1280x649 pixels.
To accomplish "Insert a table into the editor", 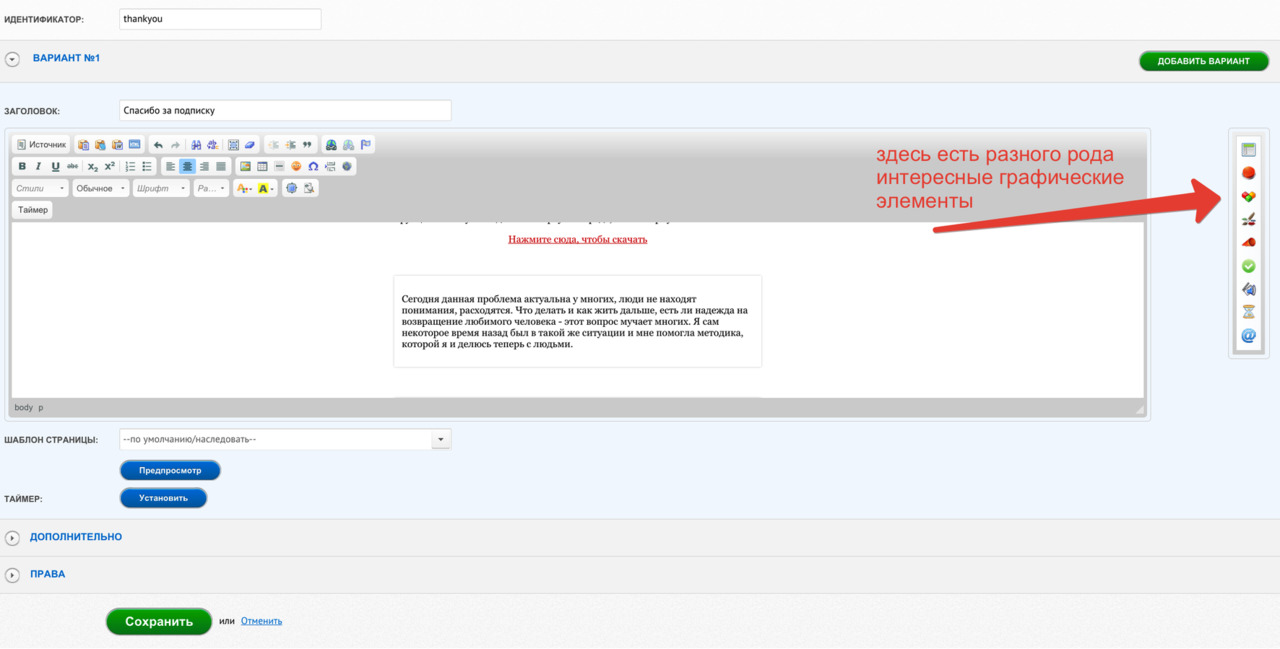I will point(262,167).
